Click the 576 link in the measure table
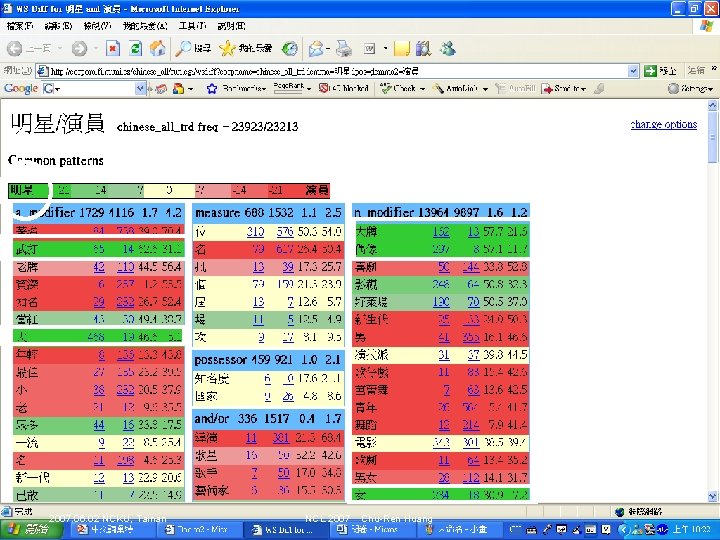720x540 pixels. (285, 232)
